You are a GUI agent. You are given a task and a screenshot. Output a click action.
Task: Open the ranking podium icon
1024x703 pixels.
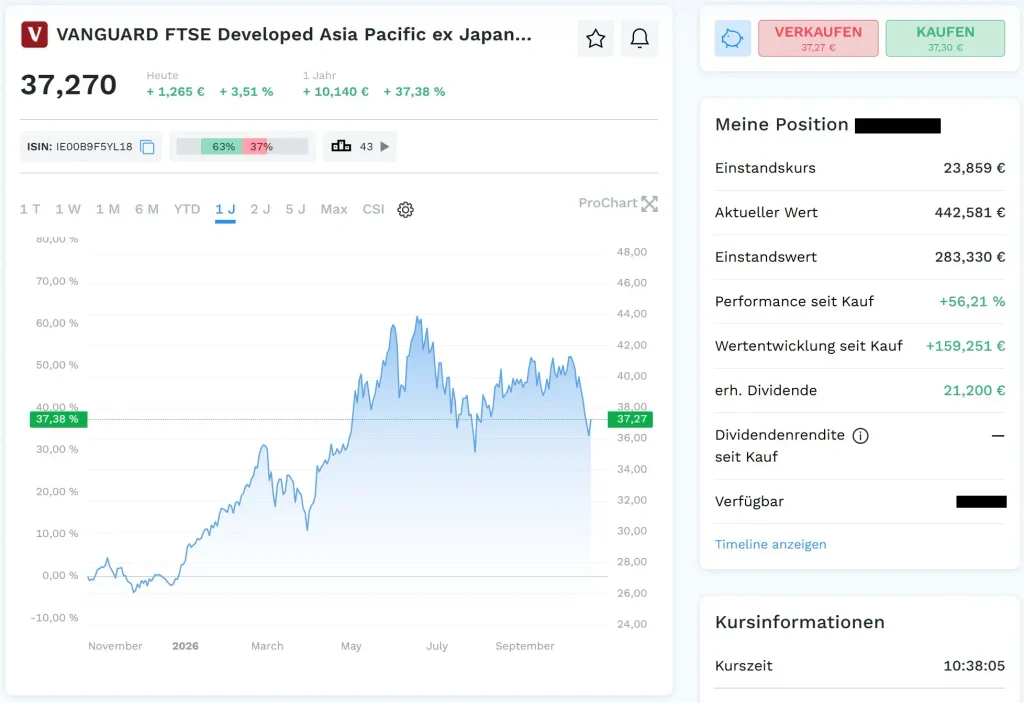point(341,146)
